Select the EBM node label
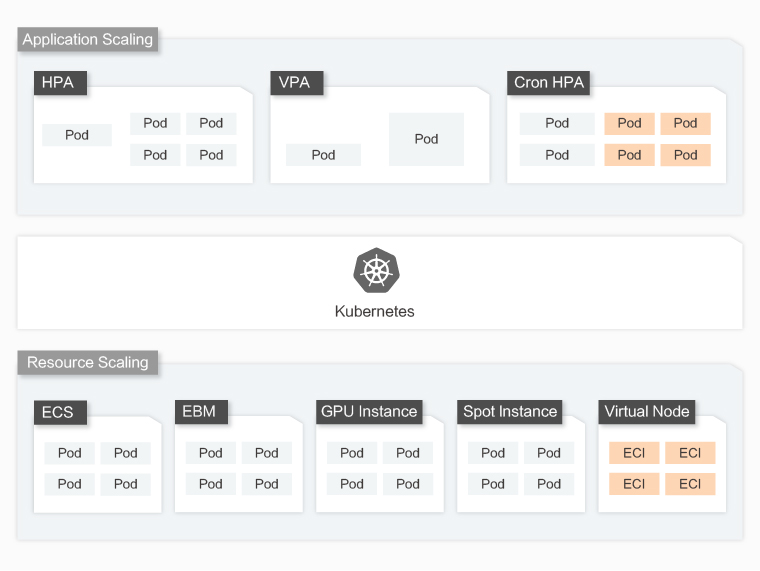Screen dimensions: 760x571 click(x=199, y=411)
